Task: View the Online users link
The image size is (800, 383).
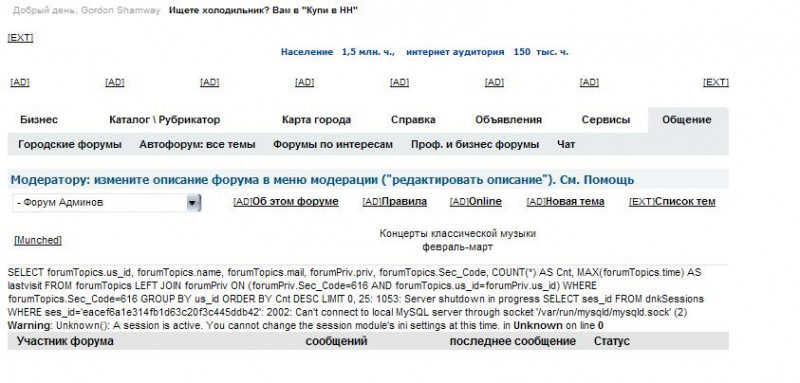Action: pyautogui.click(x=476, y=202)
